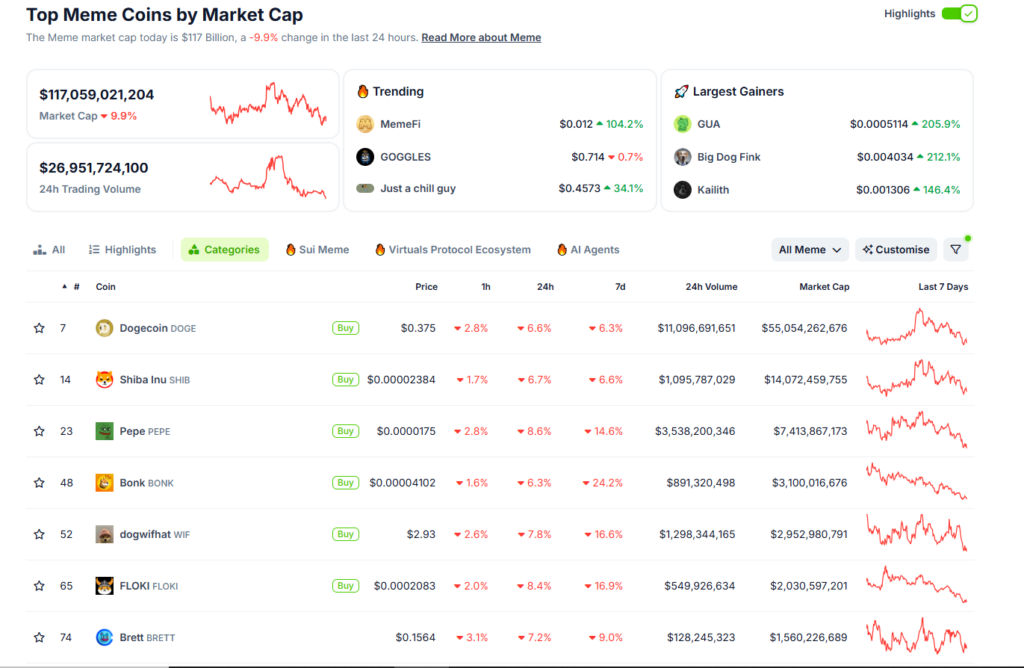The width and height of the screenshot is (1024, 668).
Task: Add FLOKI to favorites star
Action: [39, 586]
